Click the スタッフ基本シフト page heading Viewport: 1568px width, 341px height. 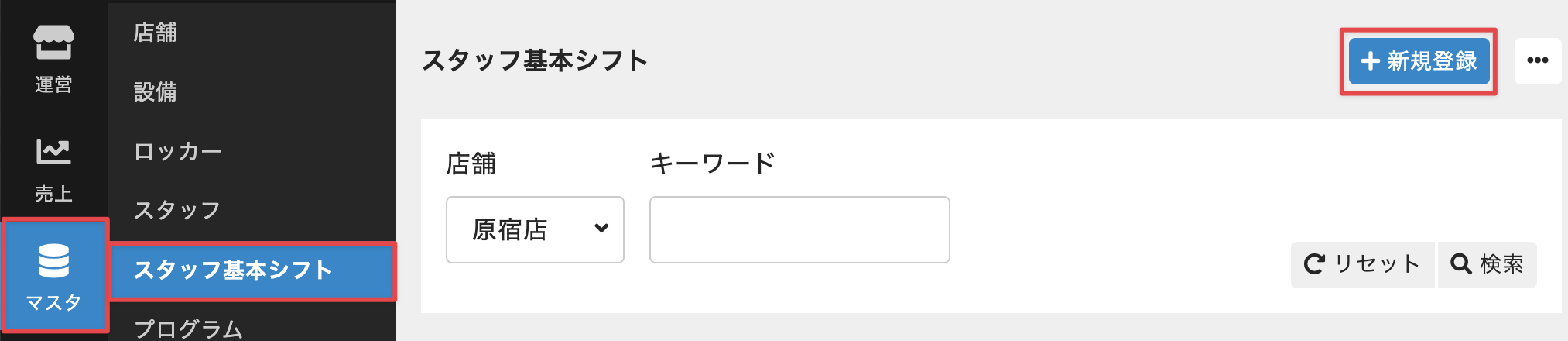point(535,60)
